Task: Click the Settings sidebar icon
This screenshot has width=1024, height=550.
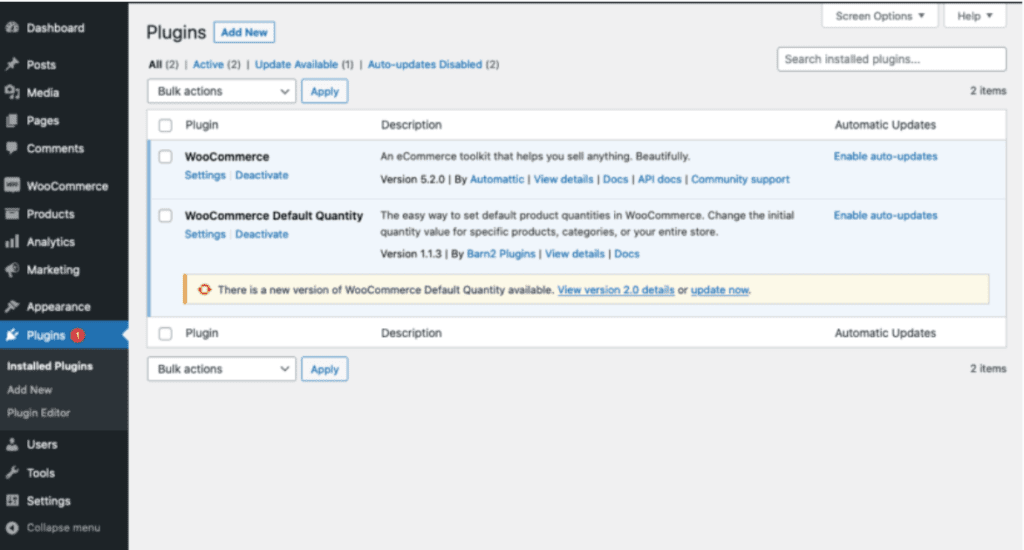Action: [12, 500]
